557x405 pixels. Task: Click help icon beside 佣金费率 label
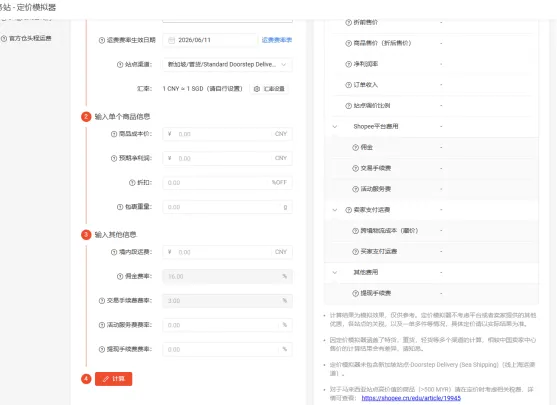(x=120, y=276)
